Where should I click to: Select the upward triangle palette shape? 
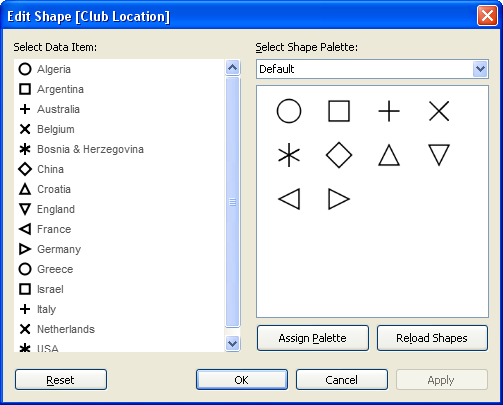[389, 155]
